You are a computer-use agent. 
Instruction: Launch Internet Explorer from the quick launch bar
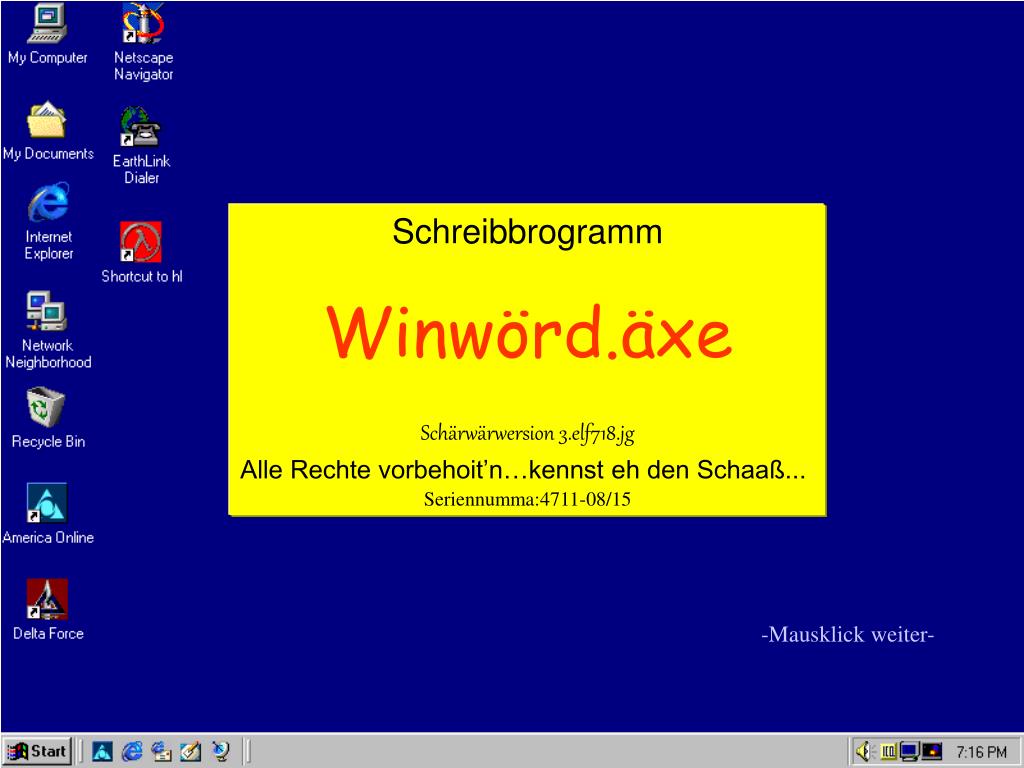coord(132,752)
